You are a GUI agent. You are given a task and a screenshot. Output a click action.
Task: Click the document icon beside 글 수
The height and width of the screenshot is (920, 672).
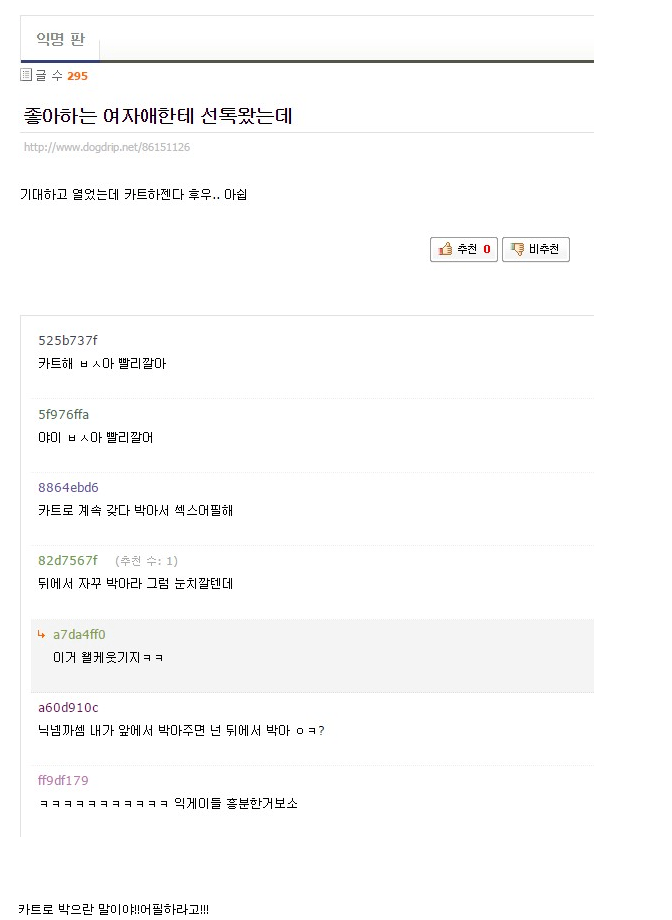tap(26, 75)
